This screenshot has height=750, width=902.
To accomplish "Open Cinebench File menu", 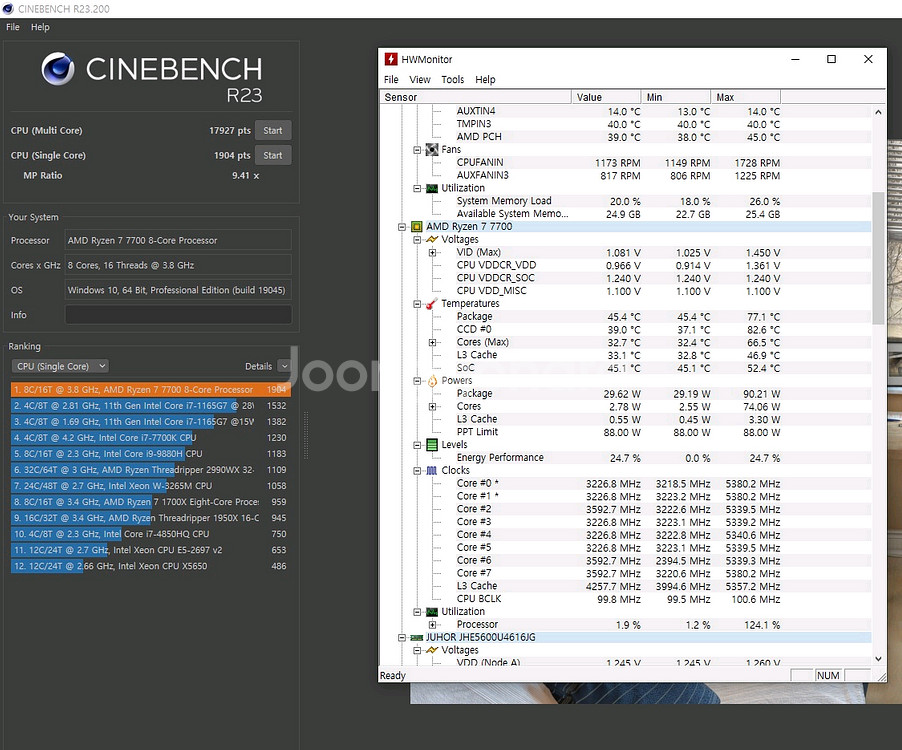I will tap(13, 27).
